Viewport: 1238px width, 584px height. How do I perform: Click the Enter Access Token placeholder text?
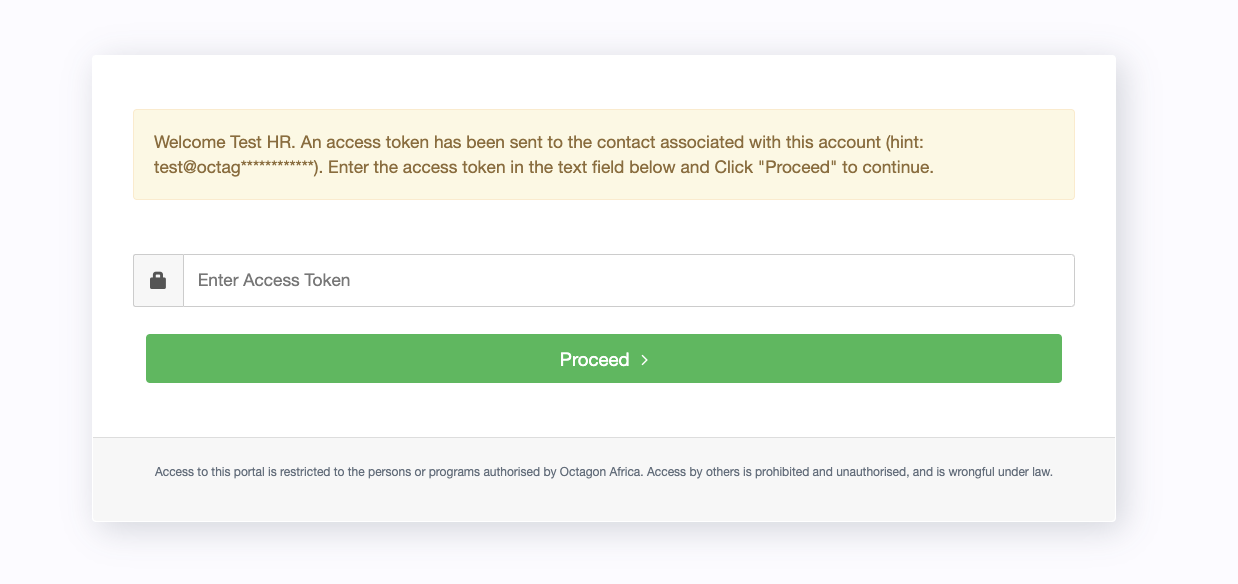coord(274,280)
